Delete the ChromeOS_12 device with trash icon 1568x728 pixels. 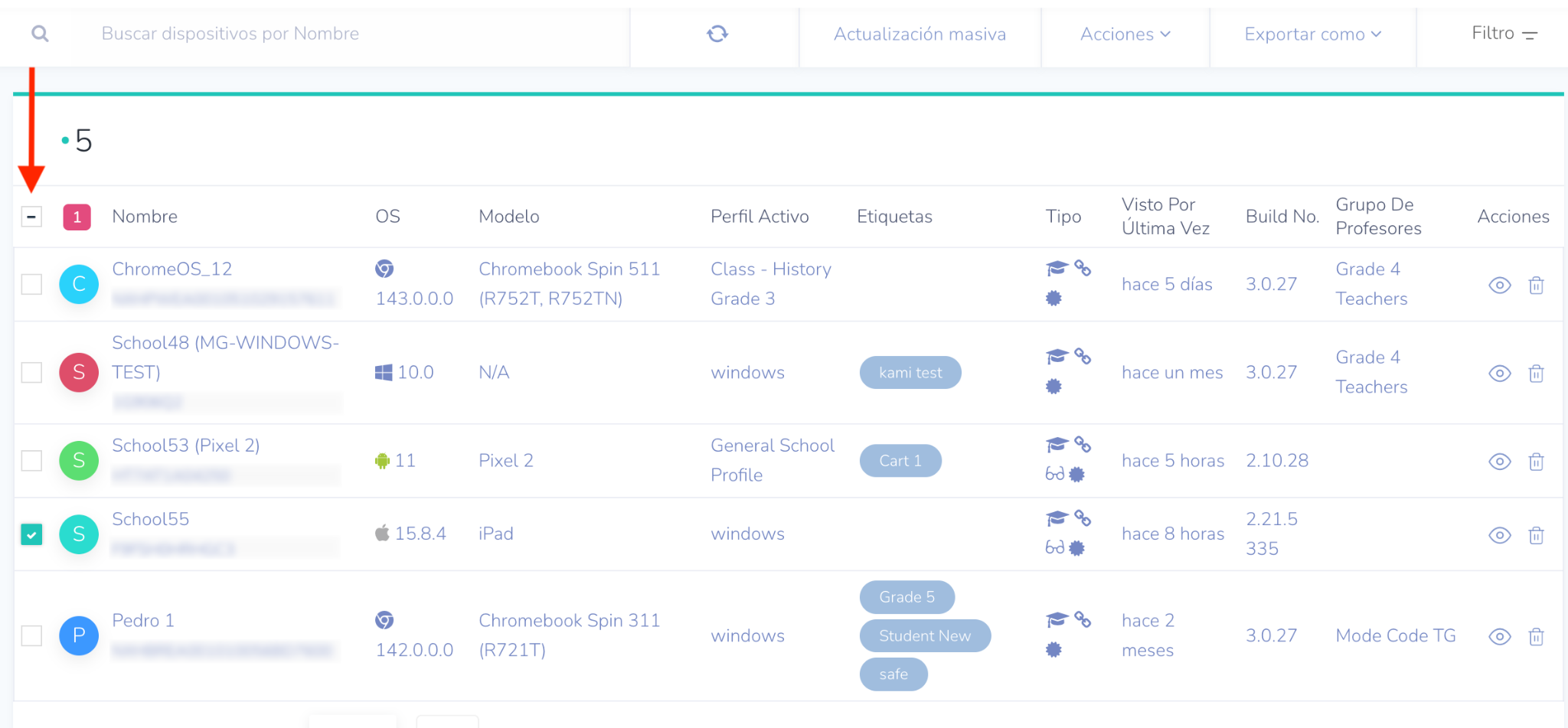click(x=1536, y=286)
